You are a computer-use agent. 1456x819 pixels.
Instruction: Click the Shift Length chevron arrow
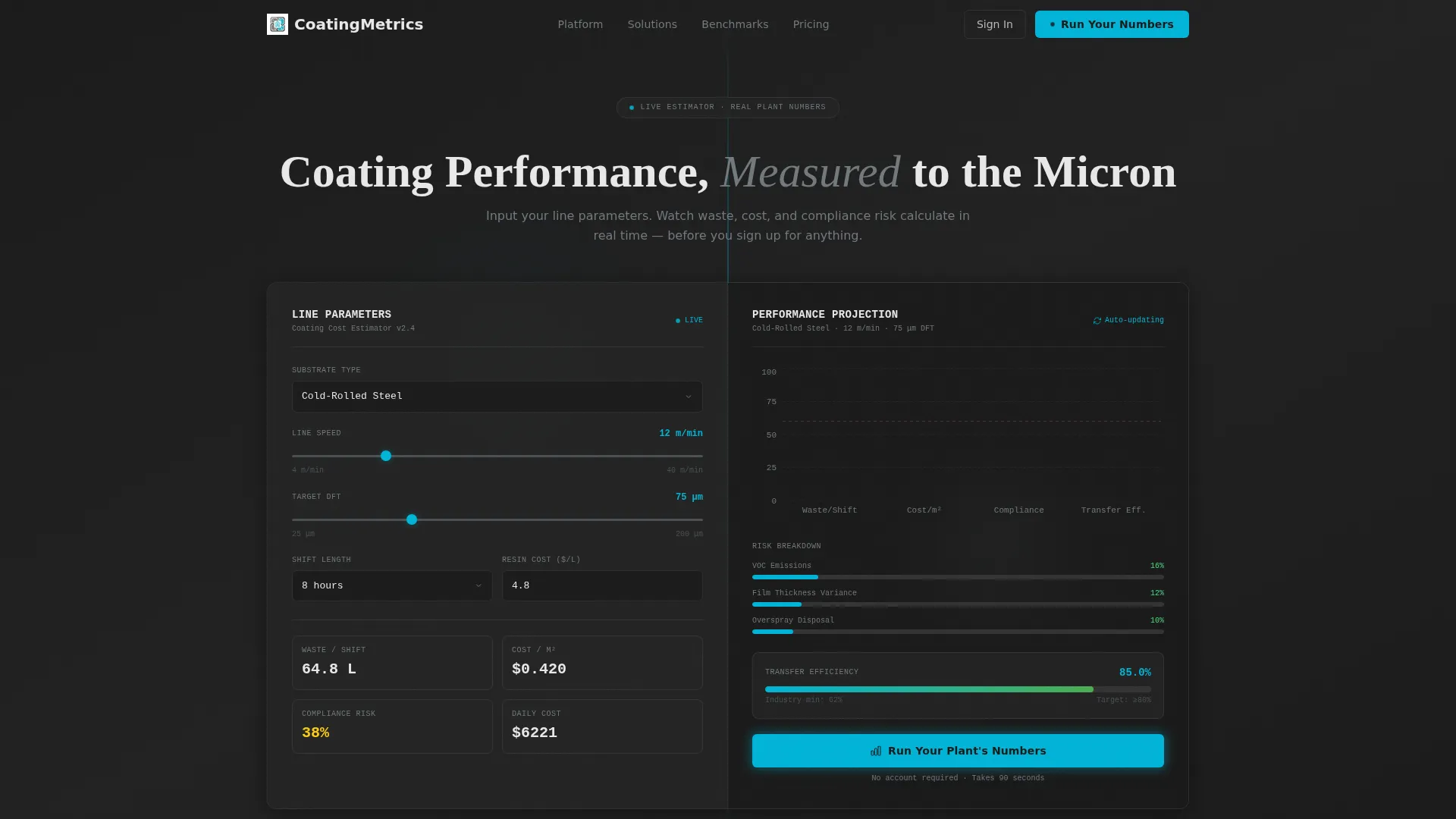(x=479, y=585)
